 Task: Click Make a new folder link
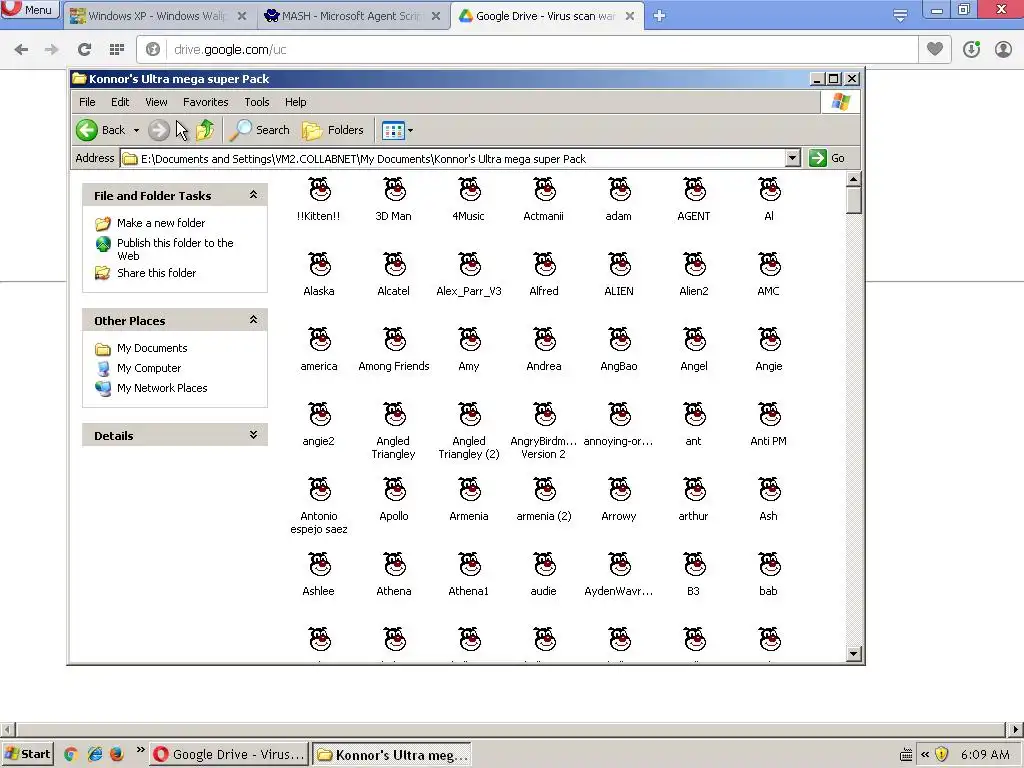coord(161,223)
